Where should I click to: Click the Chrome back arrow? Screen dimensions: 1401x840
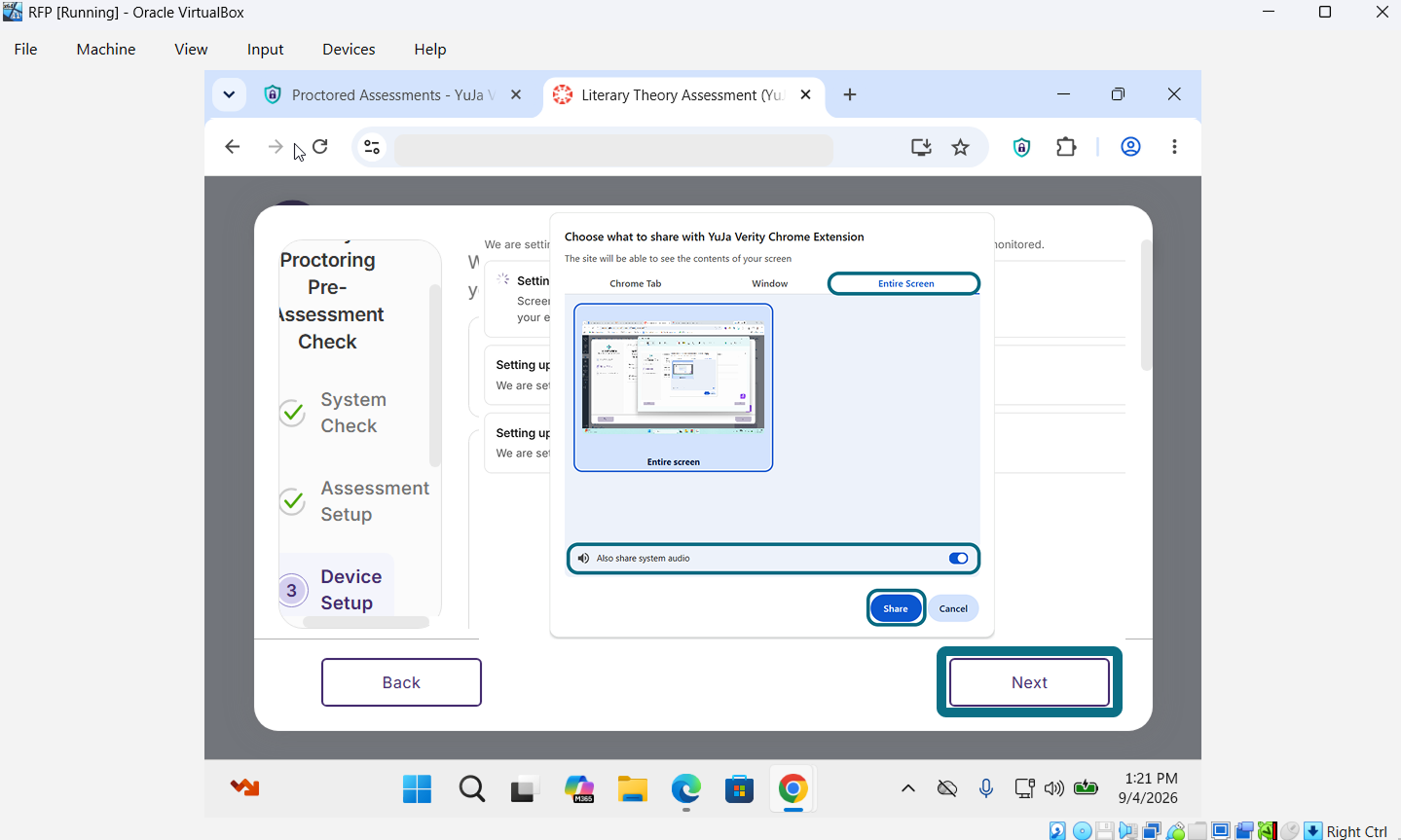pyautogui.click(x=232, y=147)
